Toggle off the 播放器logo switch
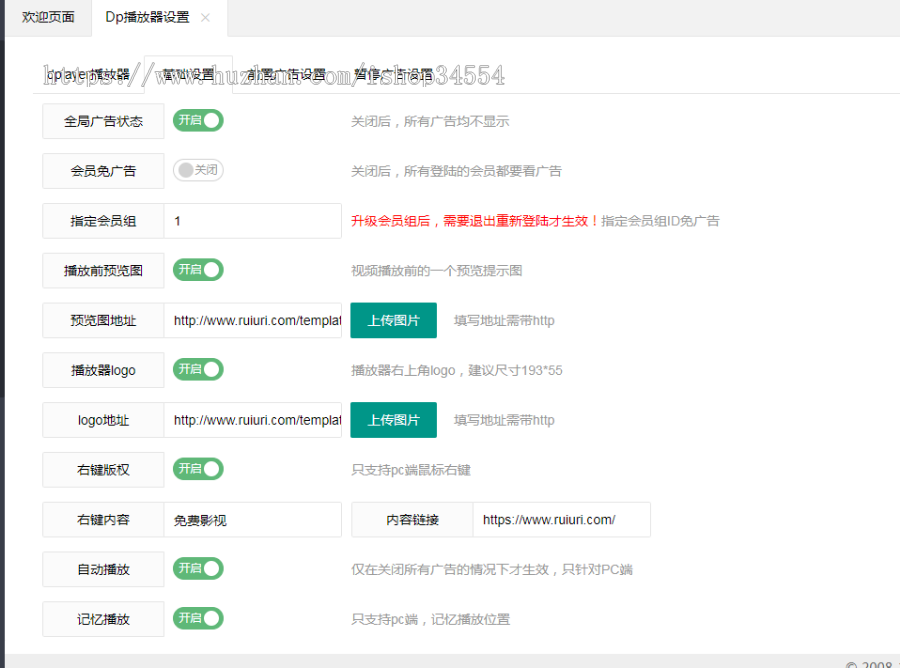This screenshot has width=900, height=668. coord(197,369)
